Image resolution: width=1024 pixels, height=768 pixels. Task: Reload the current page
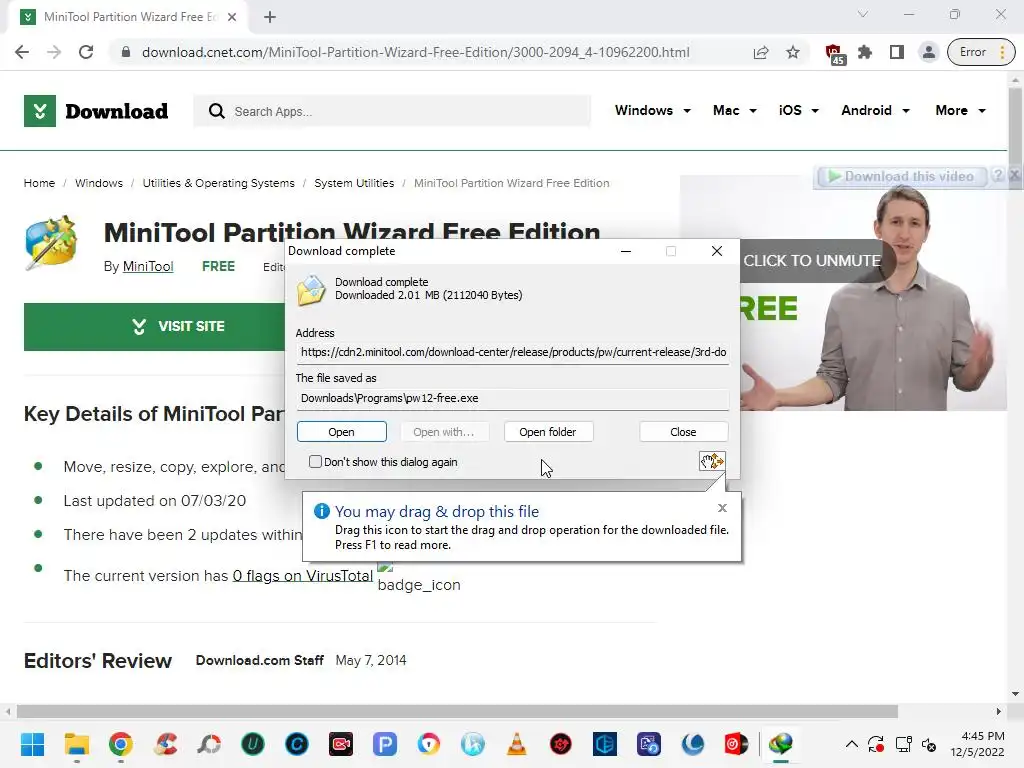point(86,52)
